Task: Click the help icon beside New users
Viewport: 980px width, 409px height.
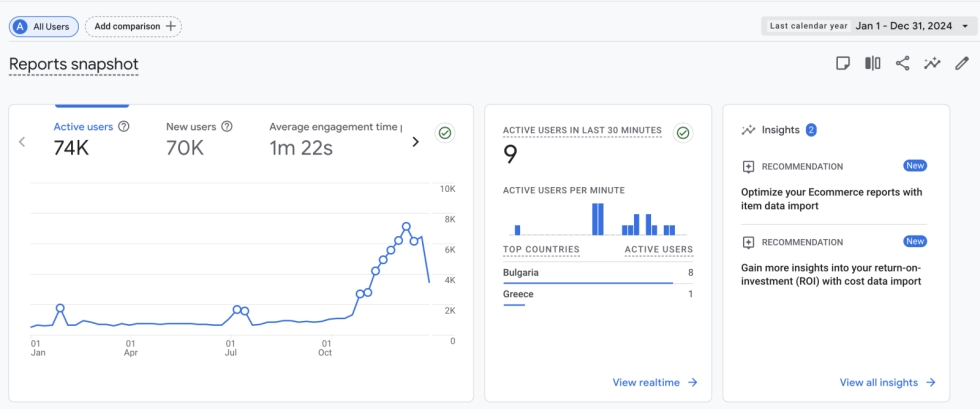Action: point(227,127)
